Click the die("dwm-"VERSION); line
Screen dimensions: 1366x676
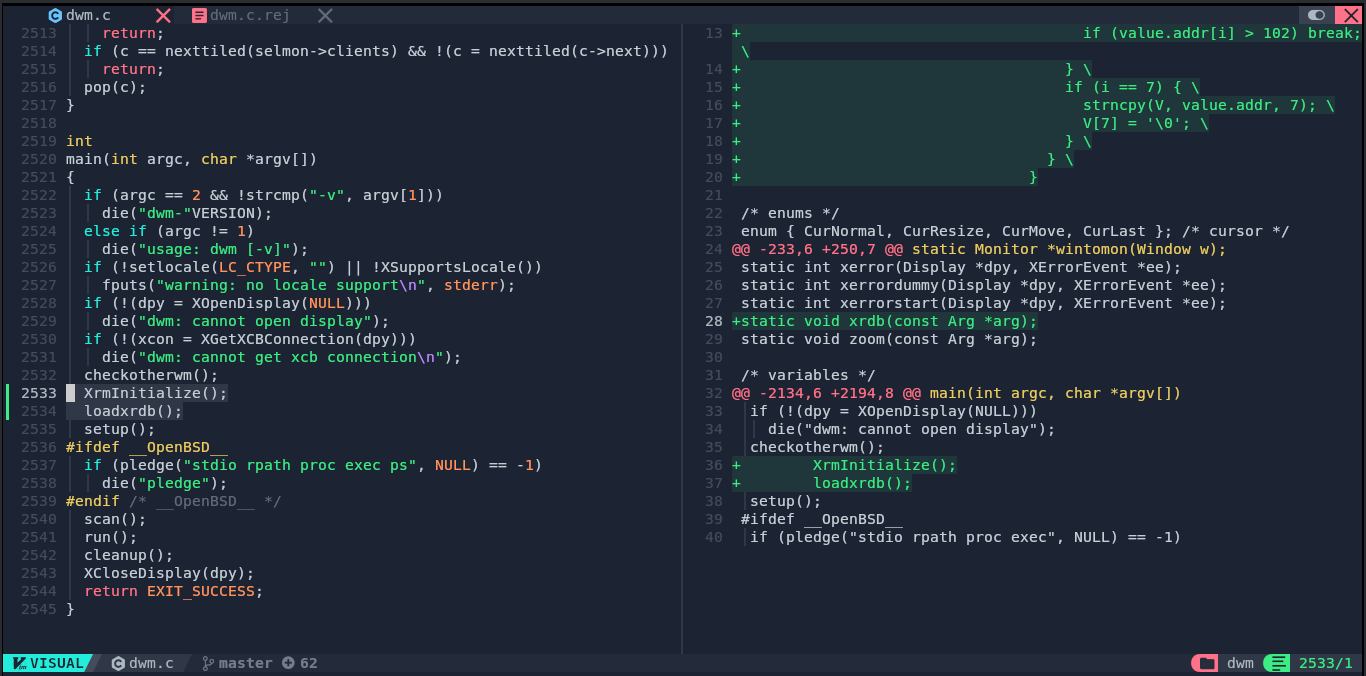pyautogui.click(x=187, y=213)
